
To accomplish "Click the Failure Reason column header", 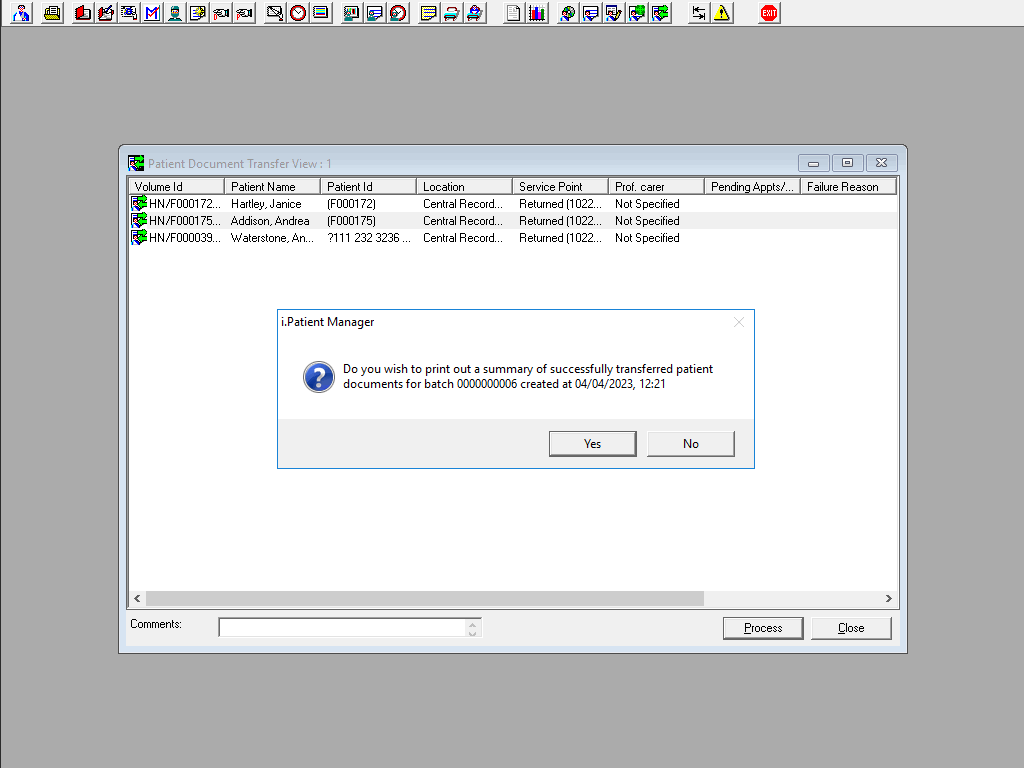I will click(848, 187).
